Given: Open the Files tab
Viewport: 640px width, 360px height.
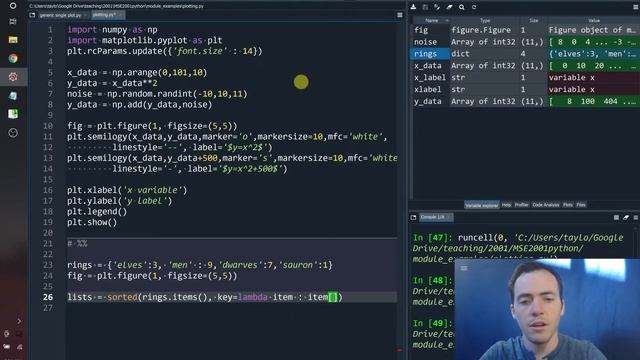Looking at the screenshot, I should pyautogui.click(x=581, y=205).
